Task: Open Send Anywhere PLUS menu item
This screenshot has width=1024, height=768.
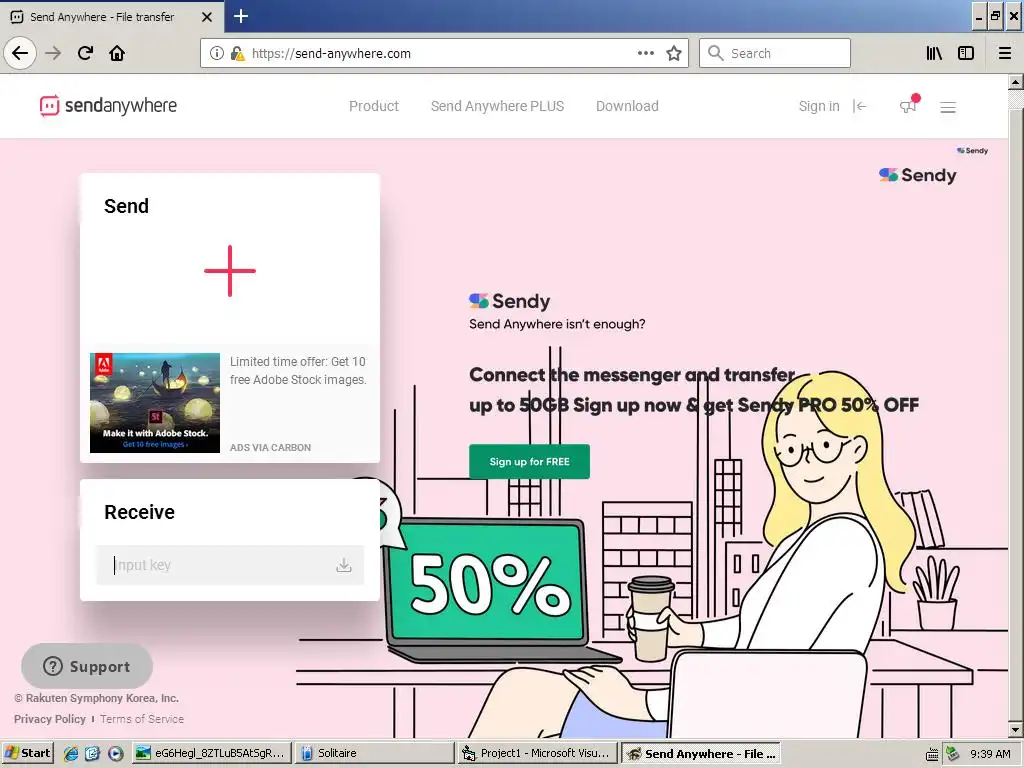Action: pyautogui.click(x=497, y=106)
